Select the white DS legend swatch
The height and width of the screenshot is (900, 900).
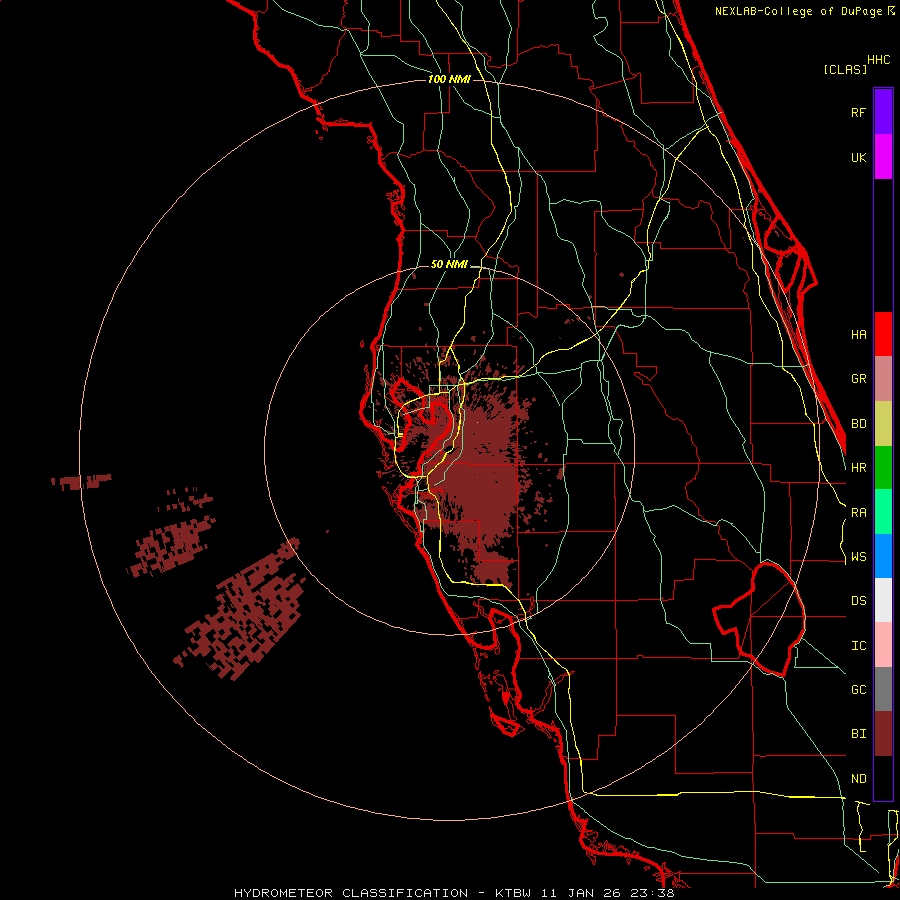pyautogui.click(x=883, y=600)
